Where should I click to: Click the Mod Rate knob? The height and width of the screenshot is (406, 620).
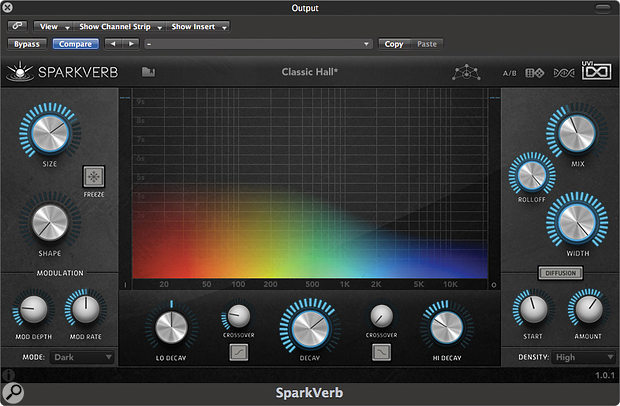coord(85,310)
